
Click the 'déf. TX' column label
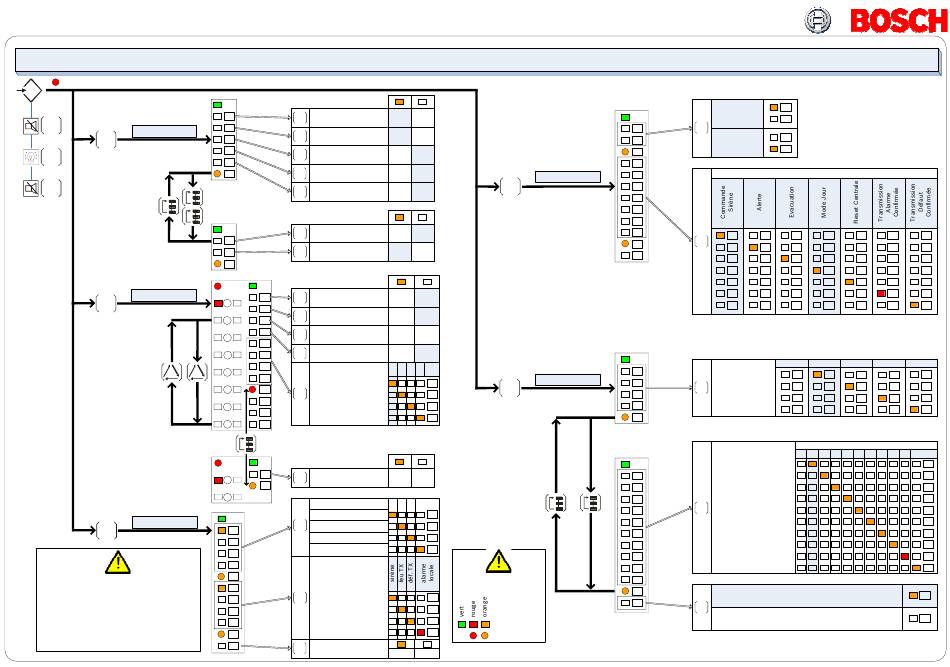tap(410, 573)
